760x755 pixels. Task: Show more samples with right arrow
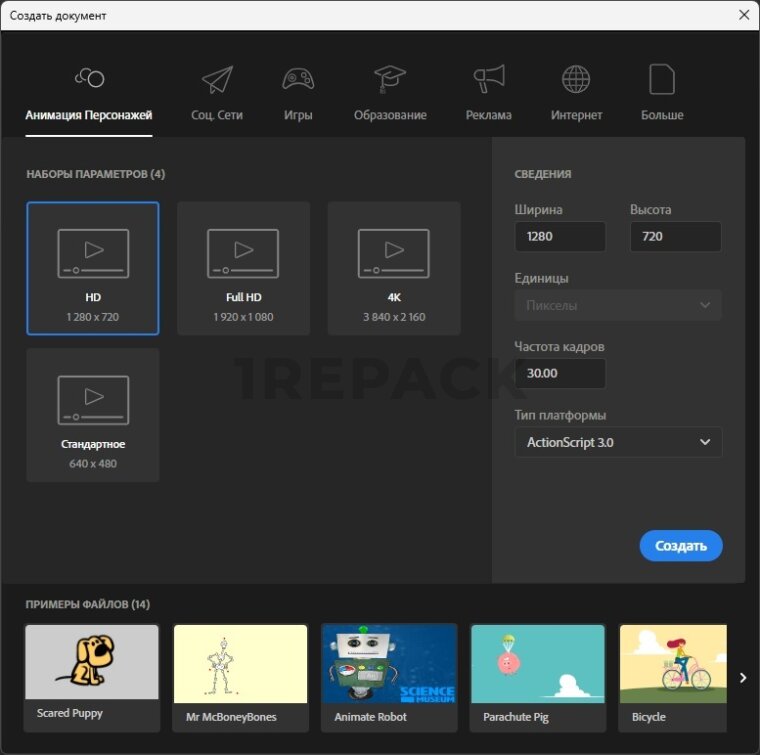point(743,678)
